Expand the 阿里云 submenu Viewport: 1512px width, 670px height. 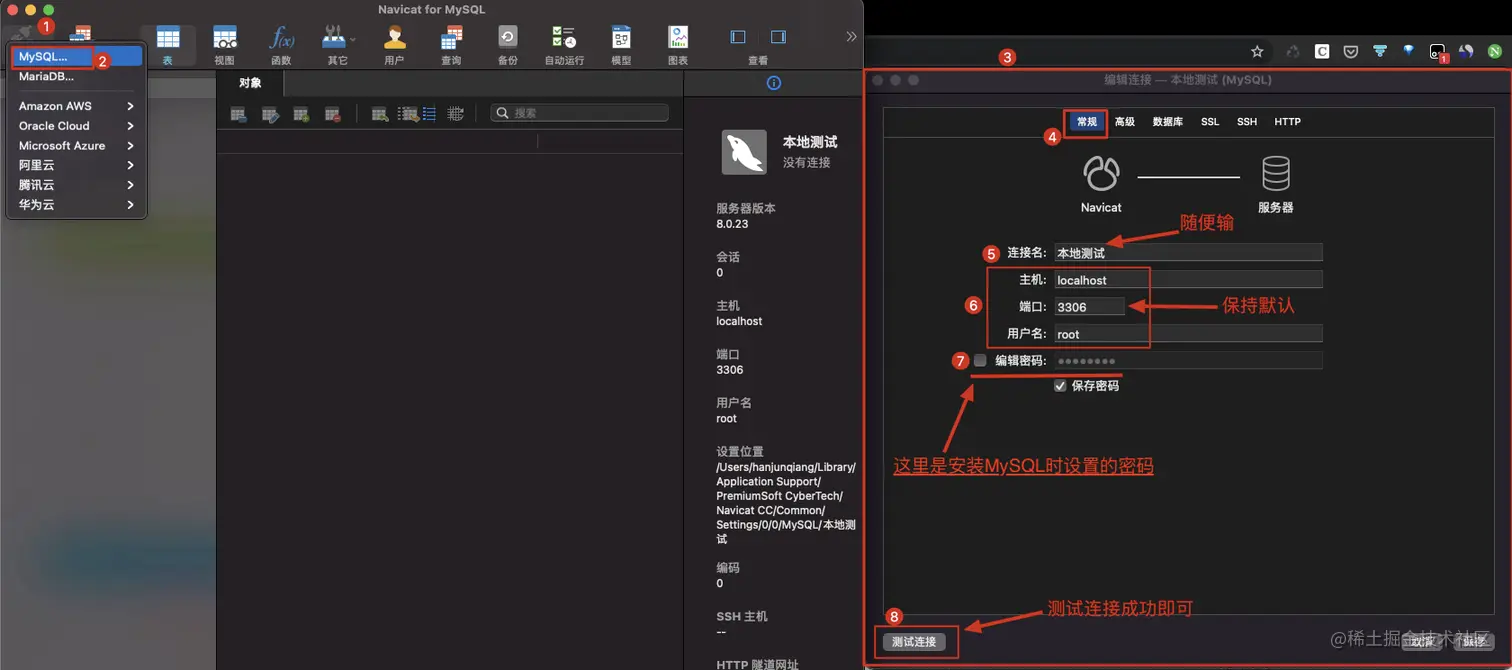[x=78, y=165]
